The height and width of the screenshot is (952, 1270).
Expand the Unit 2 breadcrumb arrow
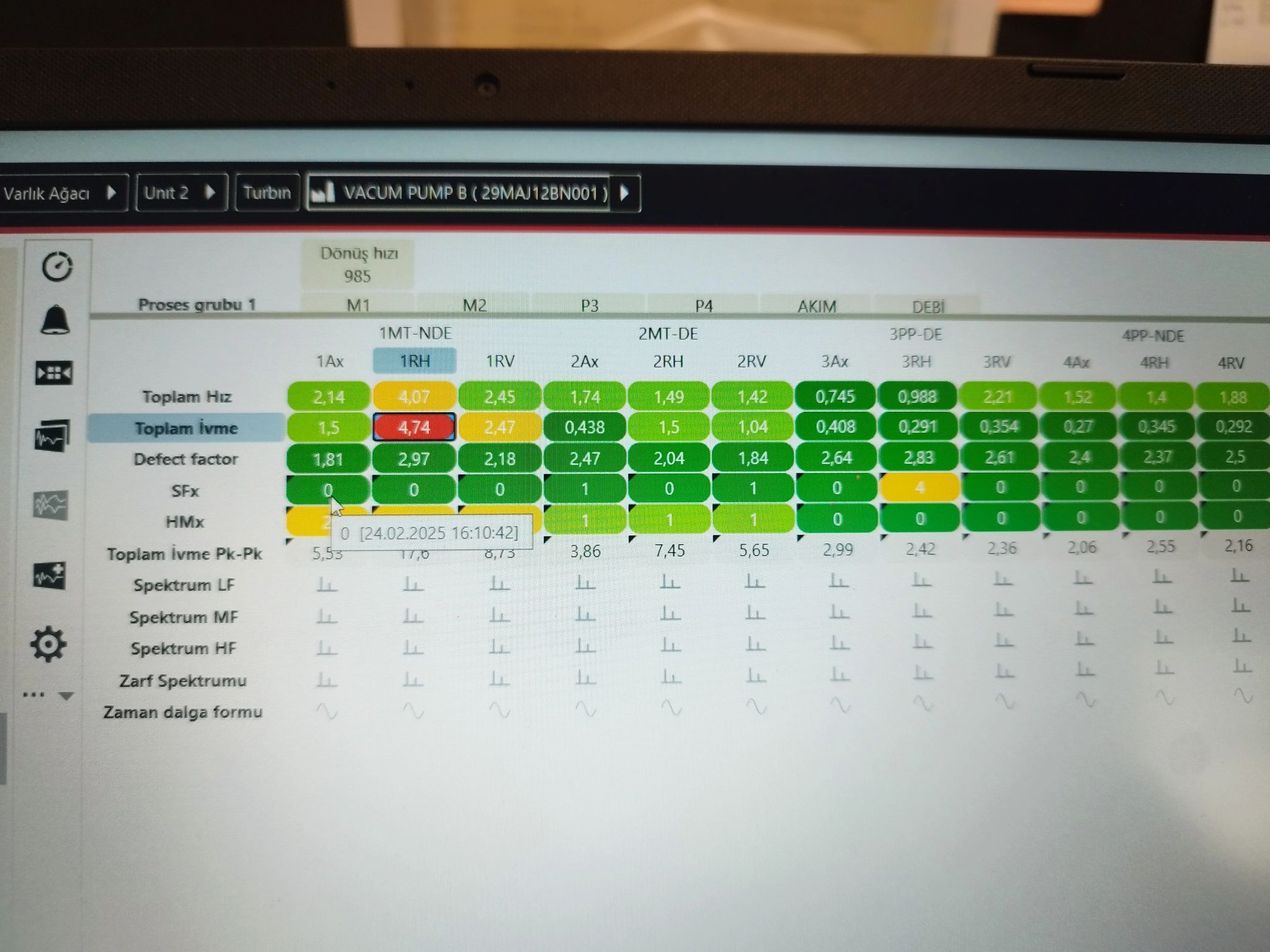pos(210,192)
